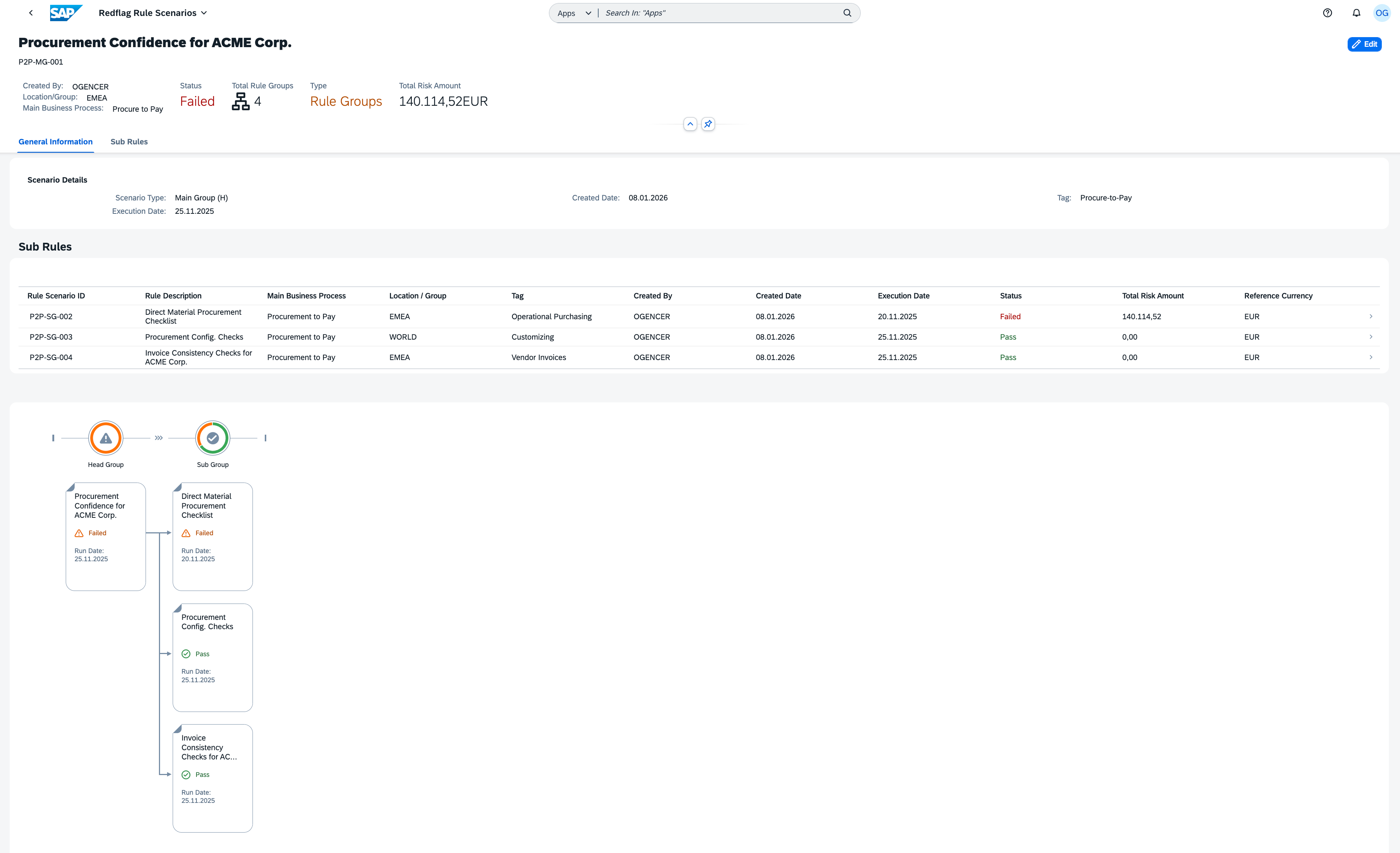Click the 20.11.2025 execution date cell
The width and height of the screenshot is (1400, 853).
click(897, 316)
